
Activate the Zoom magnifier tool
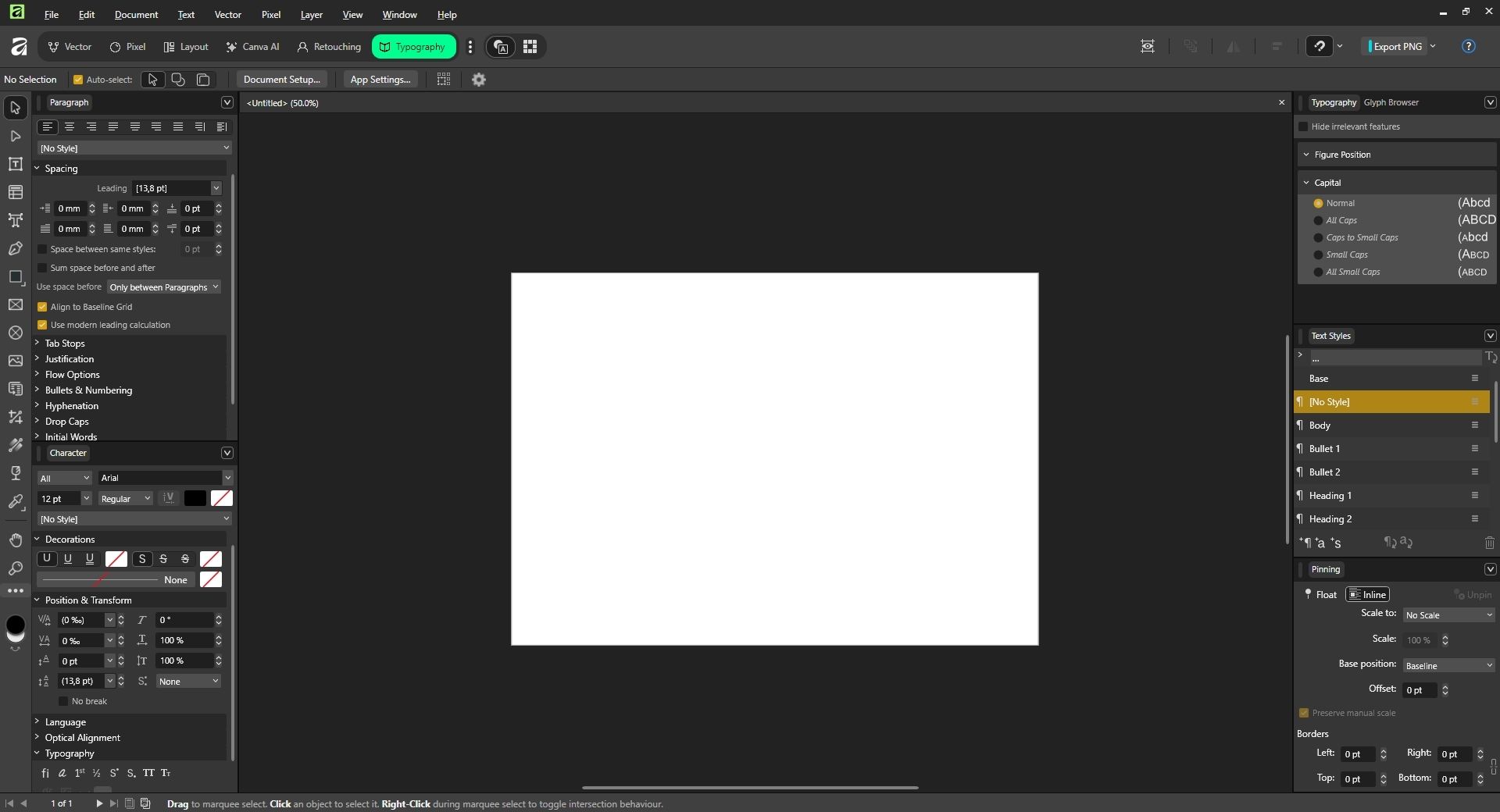15,568
